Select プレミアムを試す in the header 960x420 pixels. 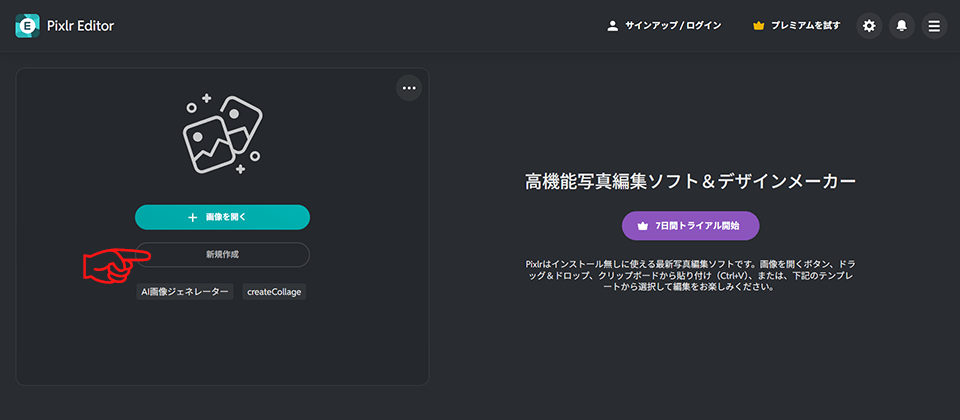coord(805,26)
